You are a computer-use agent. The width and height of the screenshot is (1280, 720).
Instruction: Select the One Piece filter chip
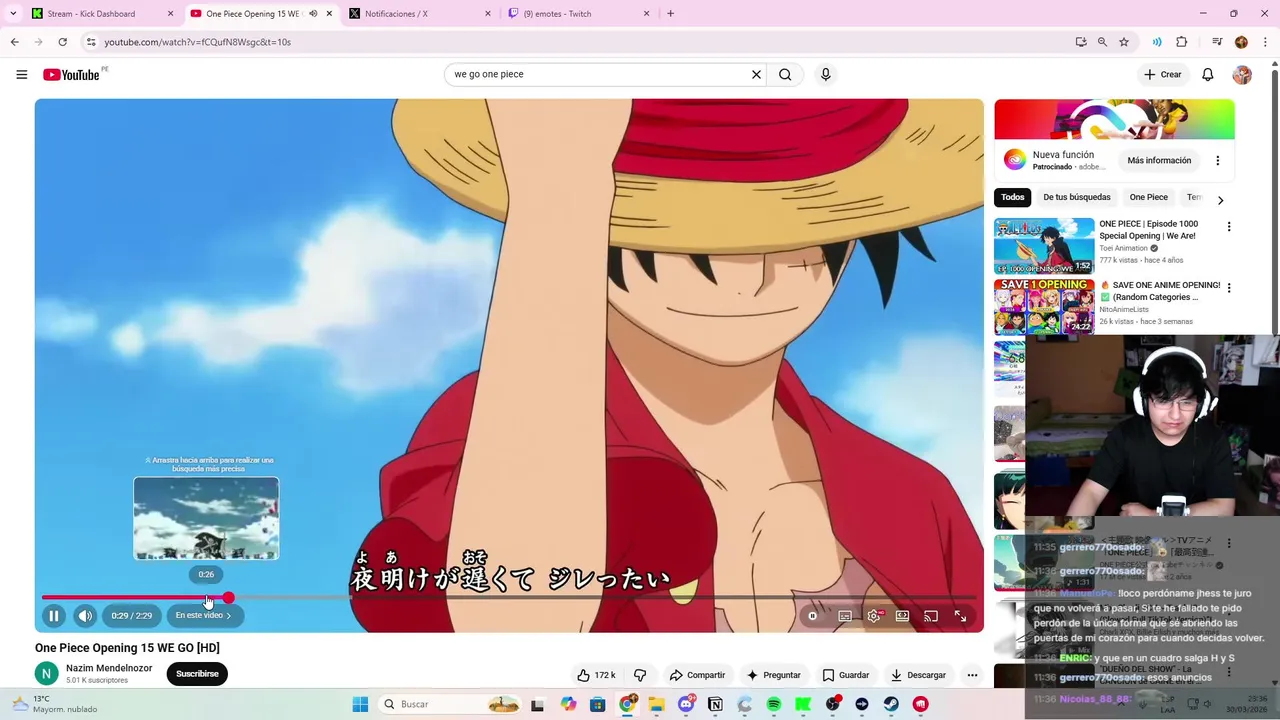tap(1149, 197)
